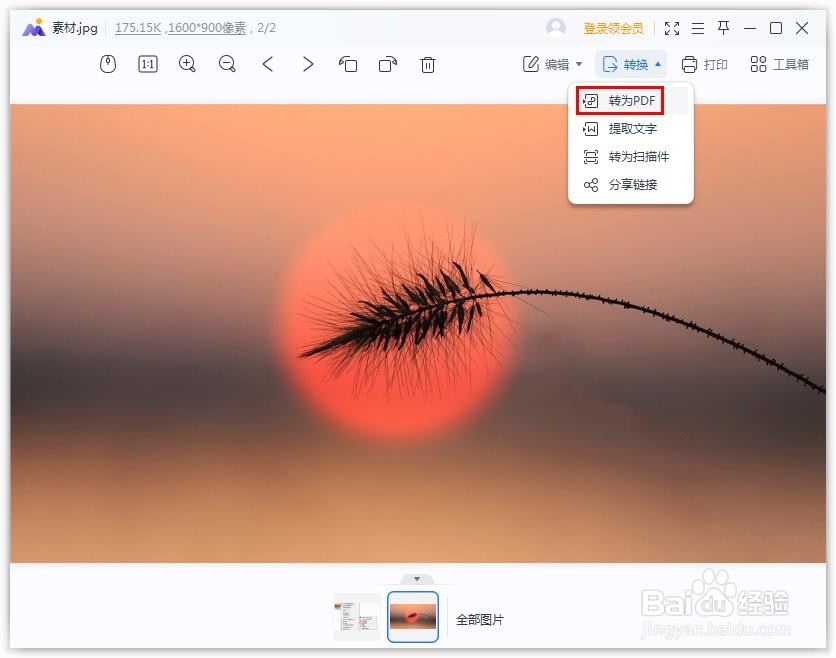Pin the window on top
Screen dimensions: 836x658
(723, 27)
